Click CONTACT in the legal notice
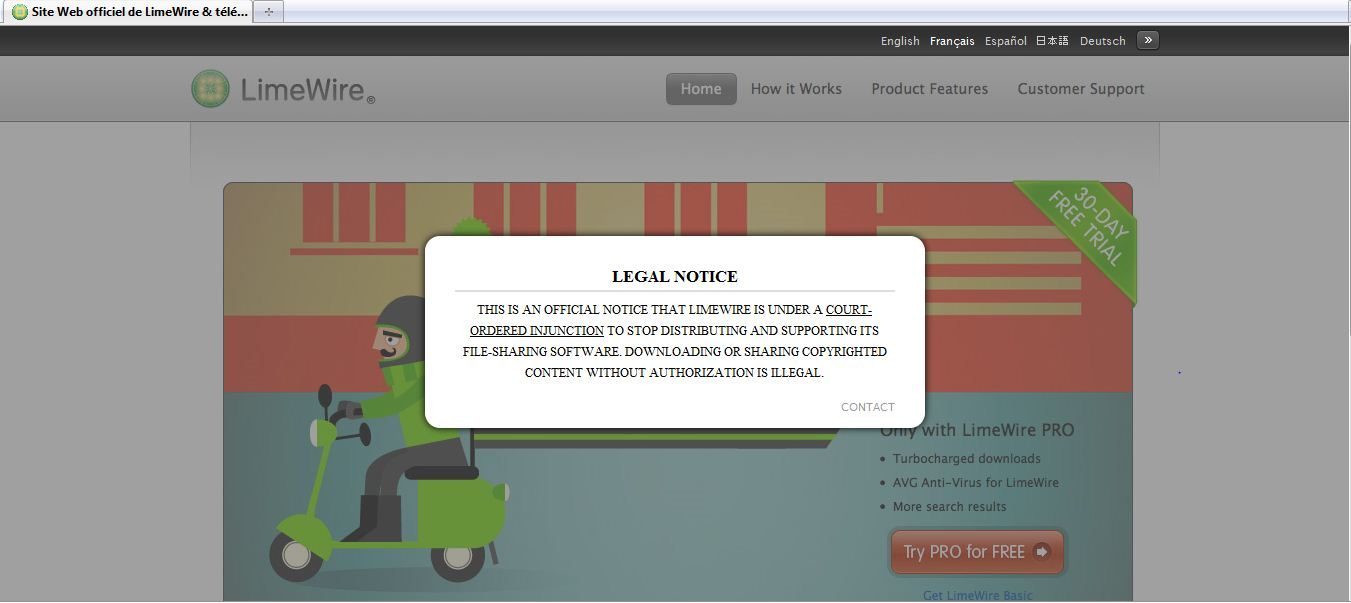The image size is (1351, 603). (867, 407)
